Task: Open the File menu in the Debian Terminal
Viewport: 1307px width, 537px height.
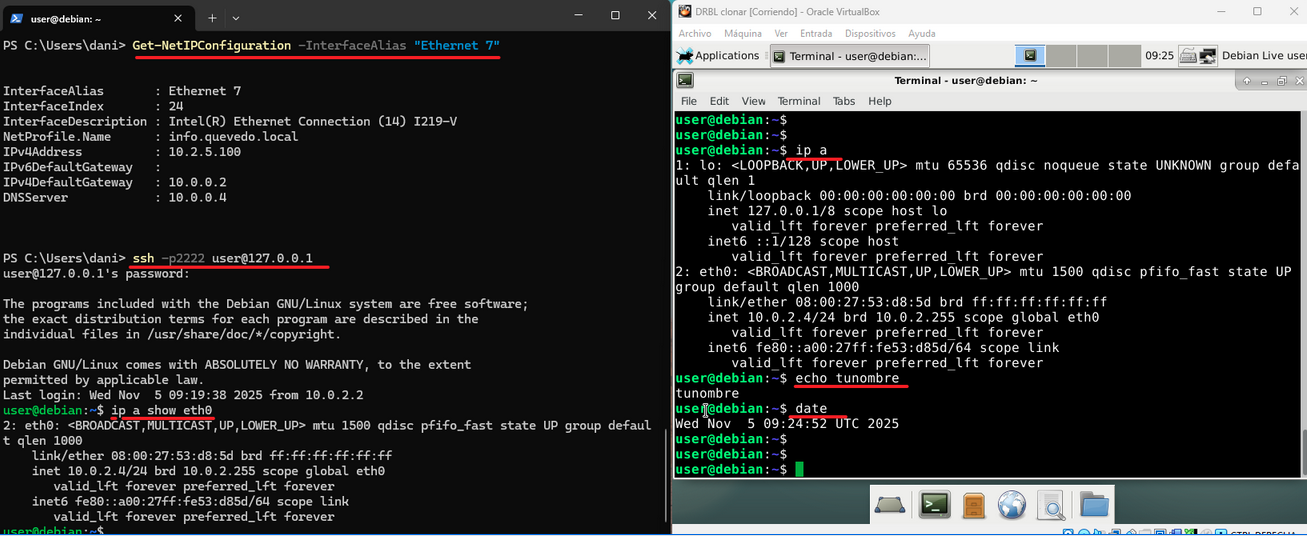Action: [x=689, y=101]
